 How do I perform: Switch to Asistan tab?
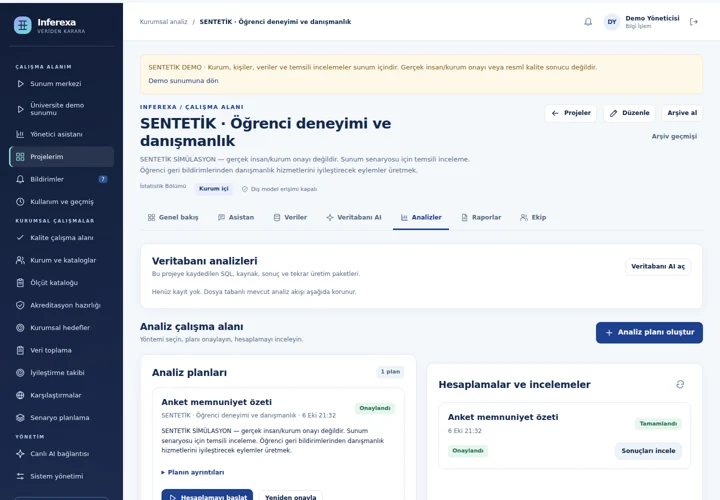coord(236,217)
